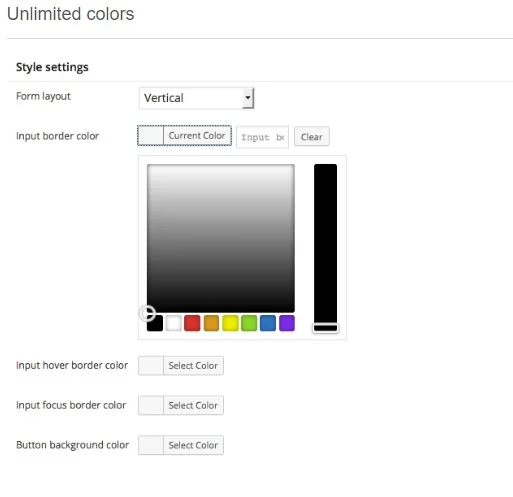Click the circular picker handle on gradient
Image resolution: width=513 pixels, height=497 pixels.
coord(147,313)
